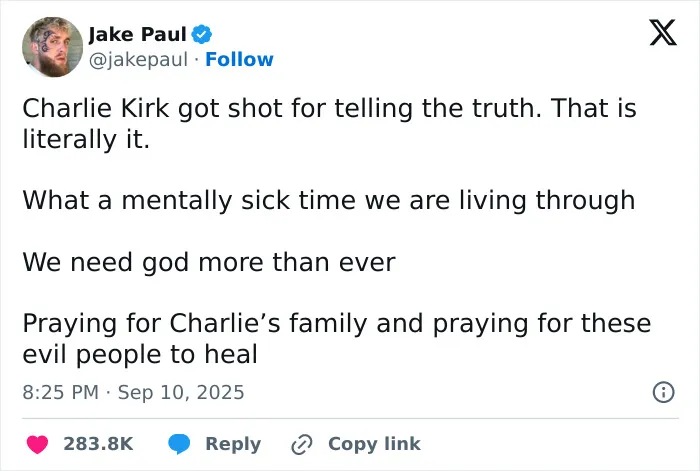This screenshot has height=471, width=700.
Task: Click the 283.8K like count
Action: coord(98,444)
